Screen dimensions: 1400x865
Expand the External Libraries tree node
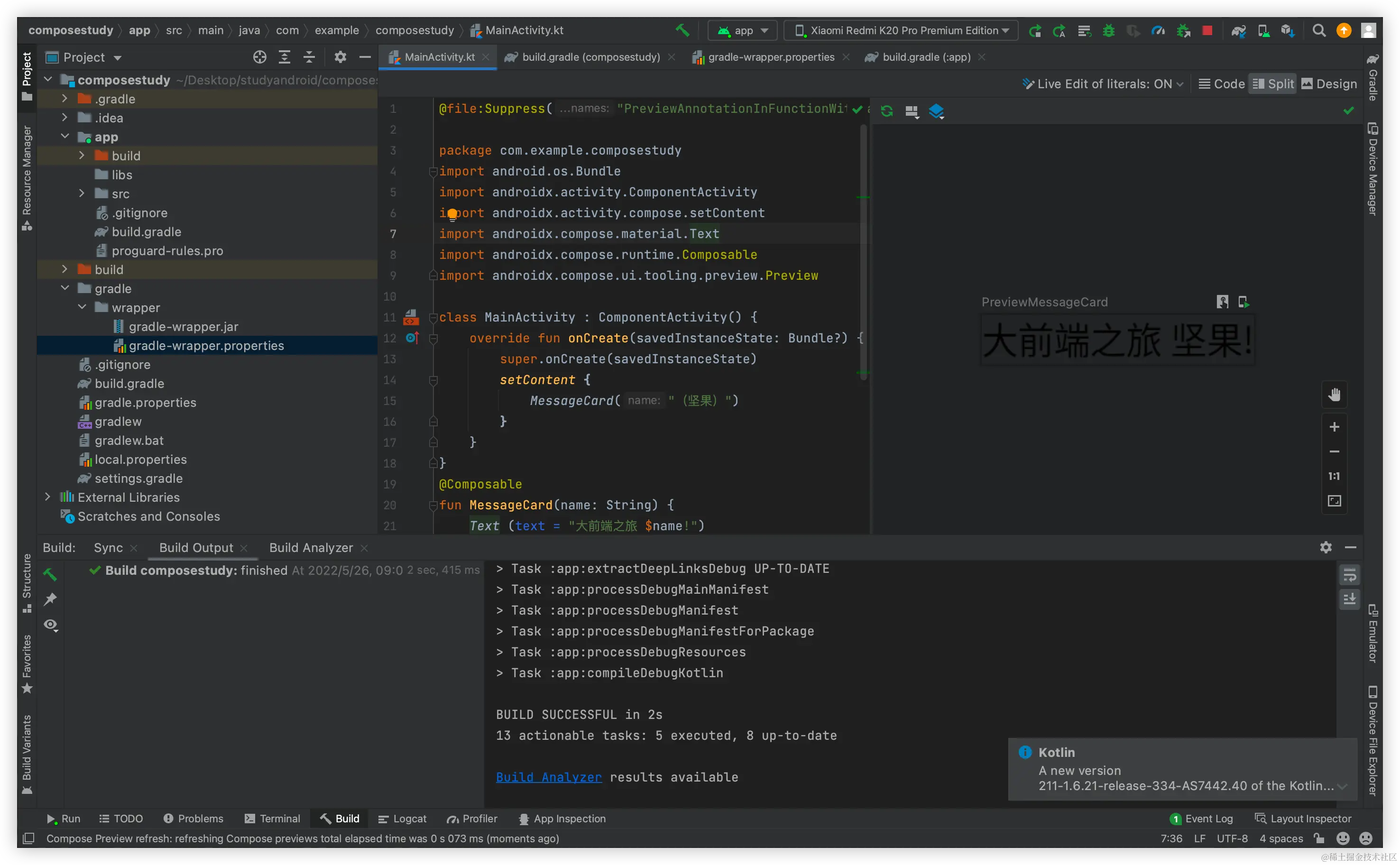(x=48, y=497)
